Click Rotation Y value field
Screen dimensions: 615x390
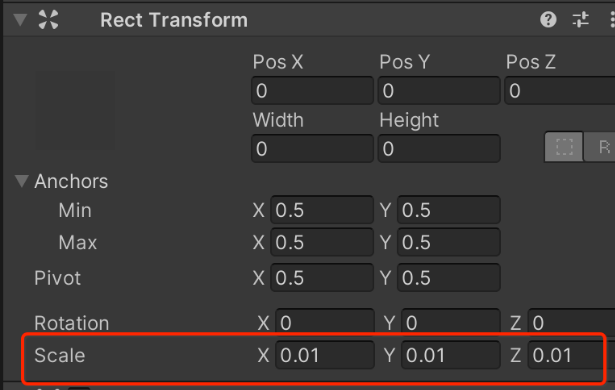[x=451, y=323]
